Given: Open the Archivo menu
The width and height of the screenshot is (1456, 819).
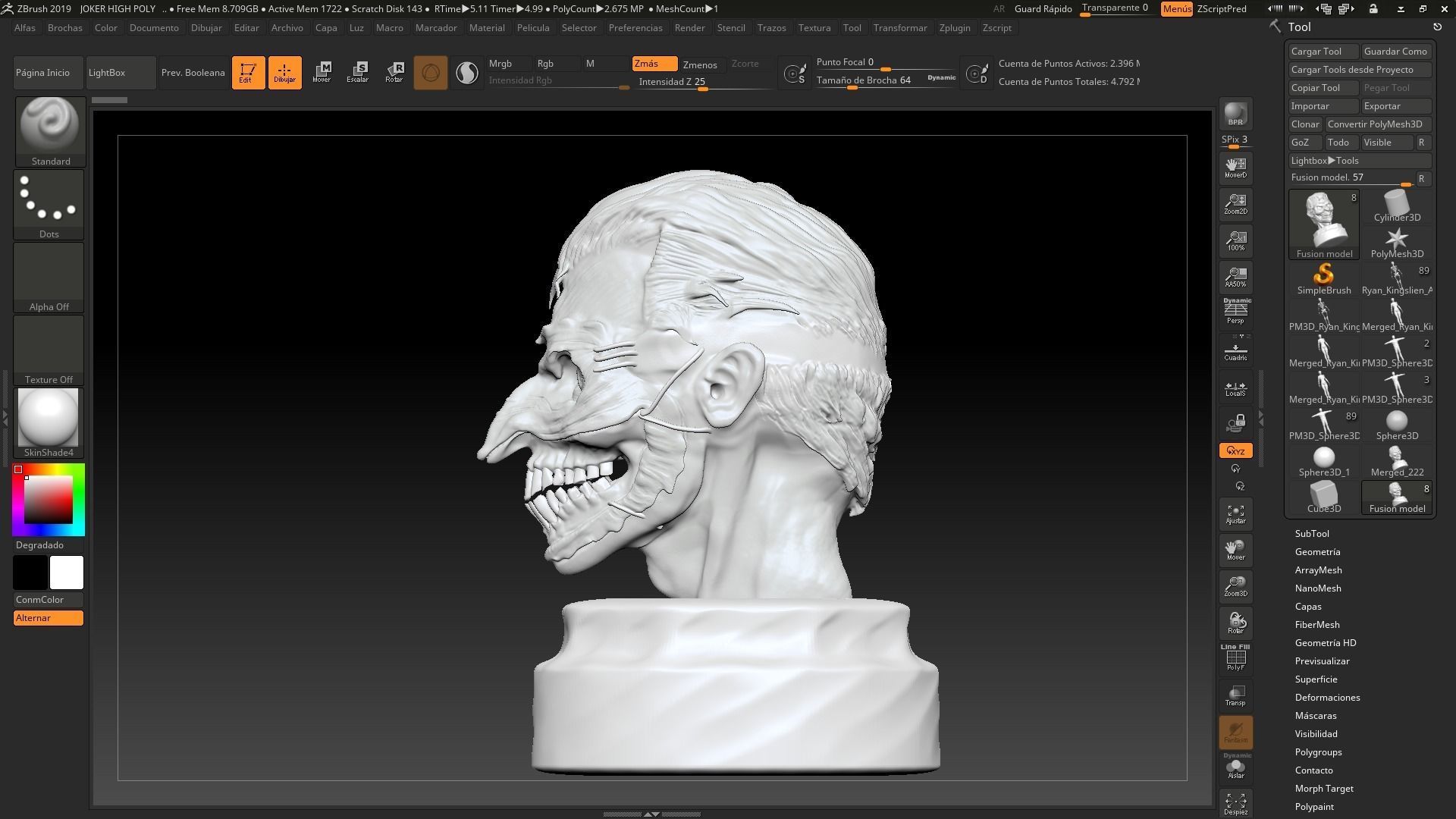Looking at the screenshot, I should (287, 28).
